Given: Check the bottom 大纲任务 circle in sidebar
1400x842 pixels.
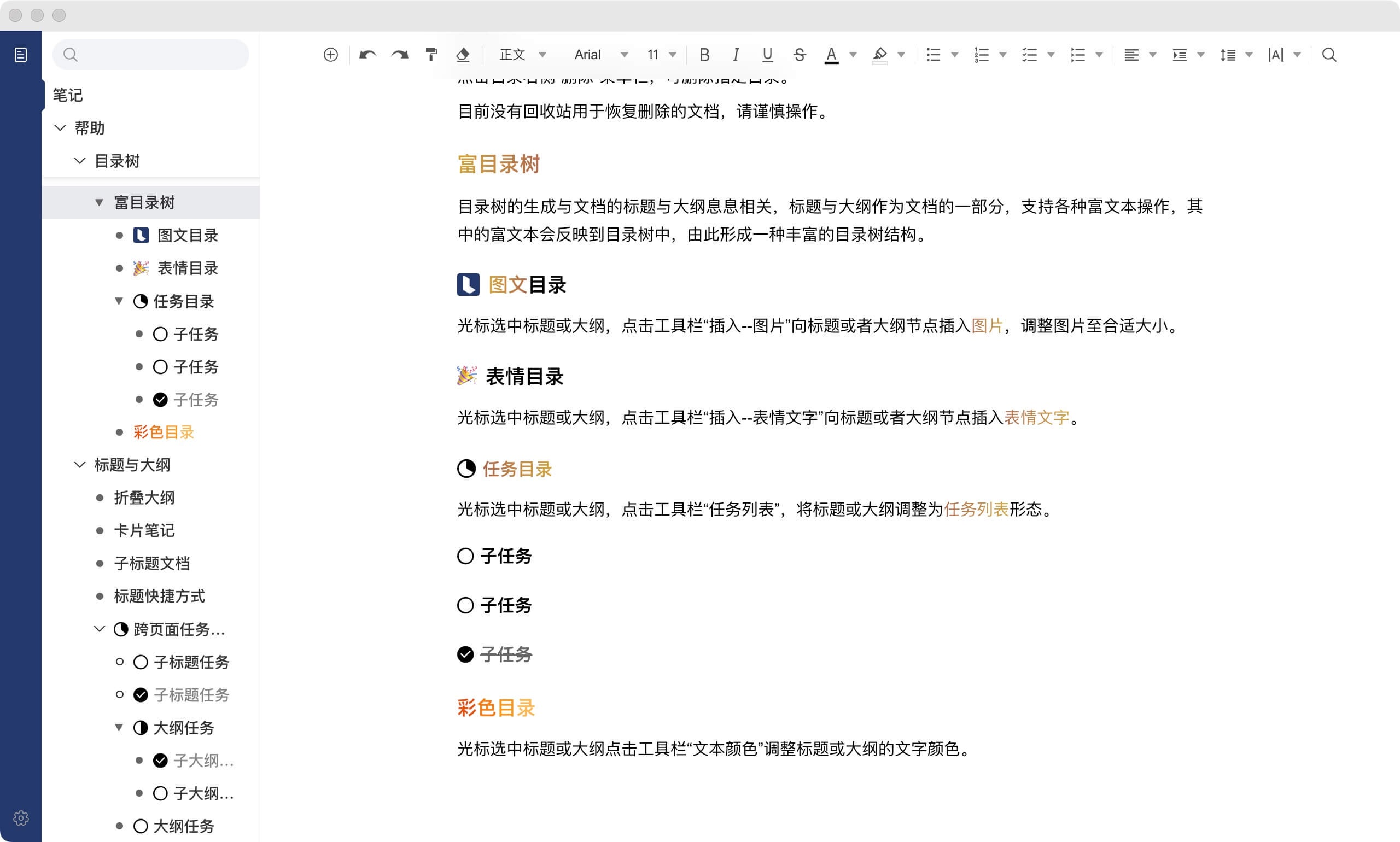Looking at the screenshot, I should (x=141, y=826).
